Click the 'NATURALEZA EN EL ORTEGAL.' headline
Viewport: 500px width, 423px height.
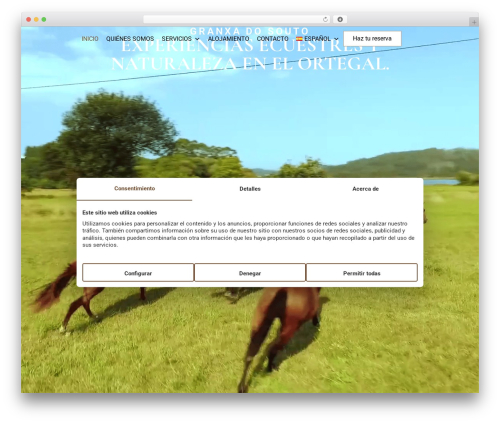[x=250, y=64]
